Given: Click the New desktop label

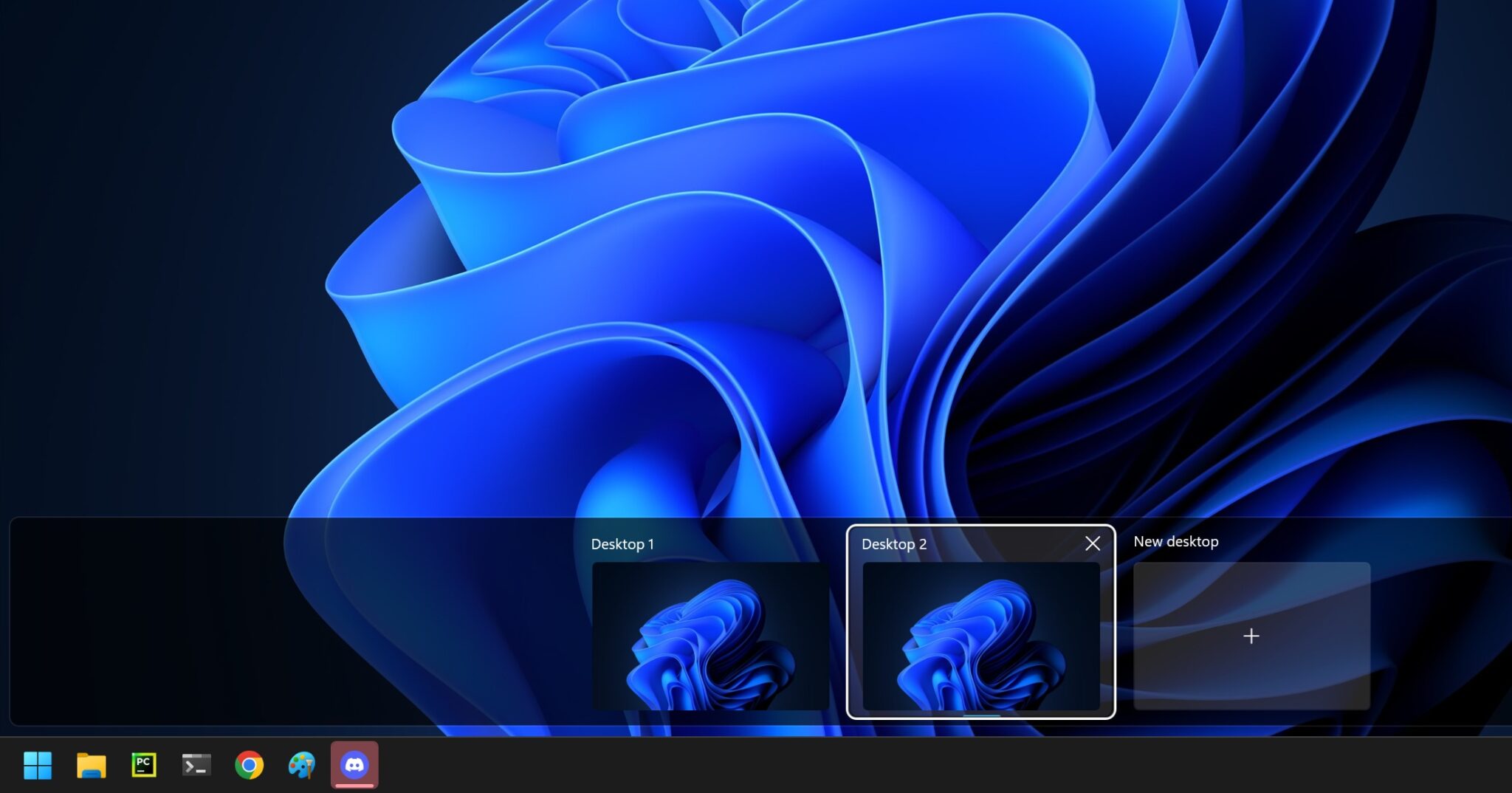Looking at the screenshot, I should [x=1175, y=541].
